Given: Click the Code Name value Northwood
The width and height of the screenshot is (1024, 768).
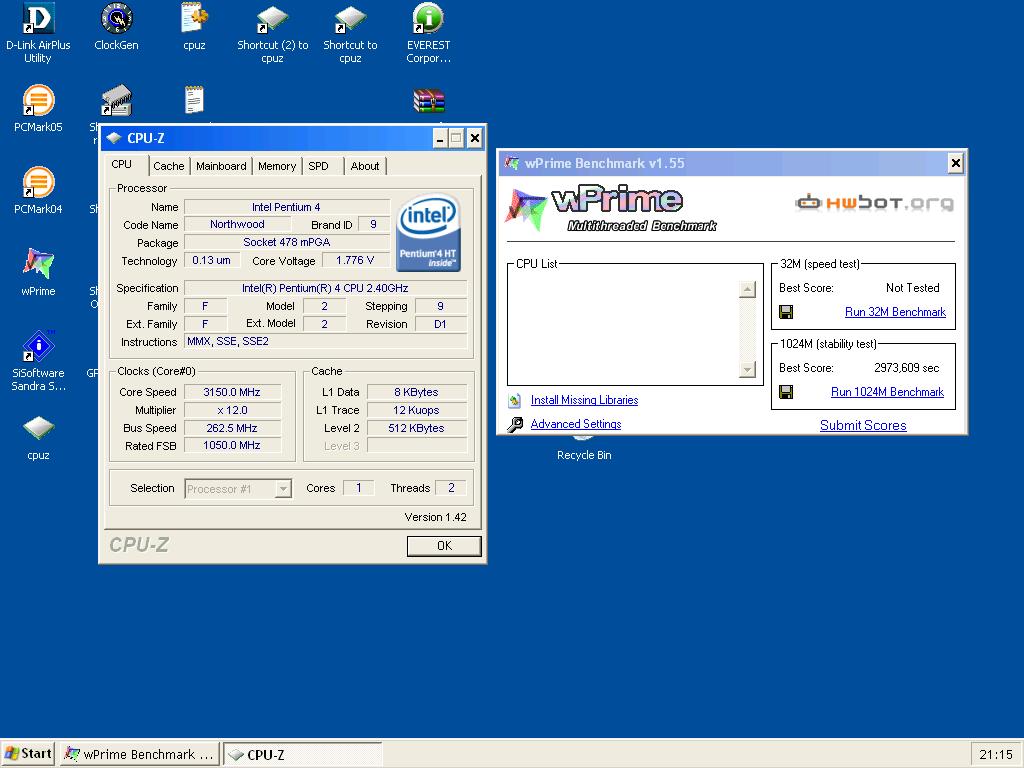Looking at the screenshot, I should pyautogui.click(x=237, y=224).
